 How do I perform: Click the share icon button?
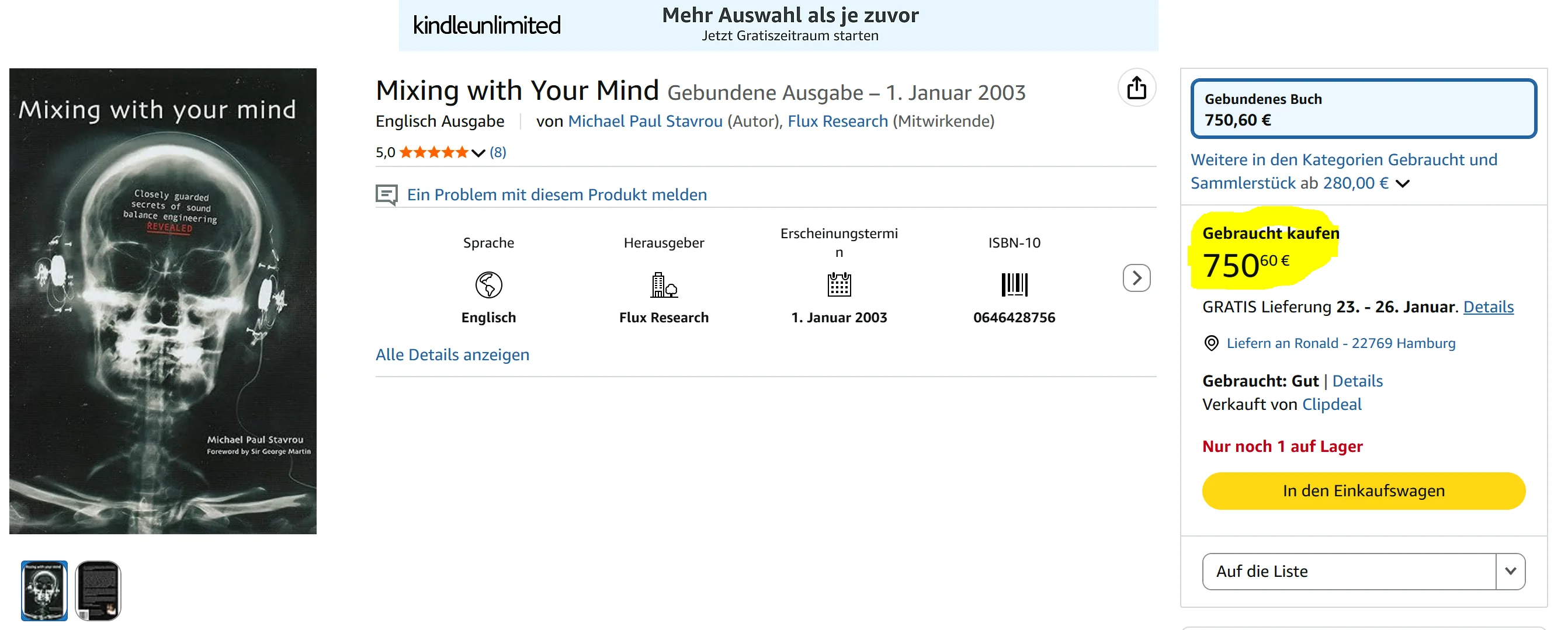[x=1136, y=88]
